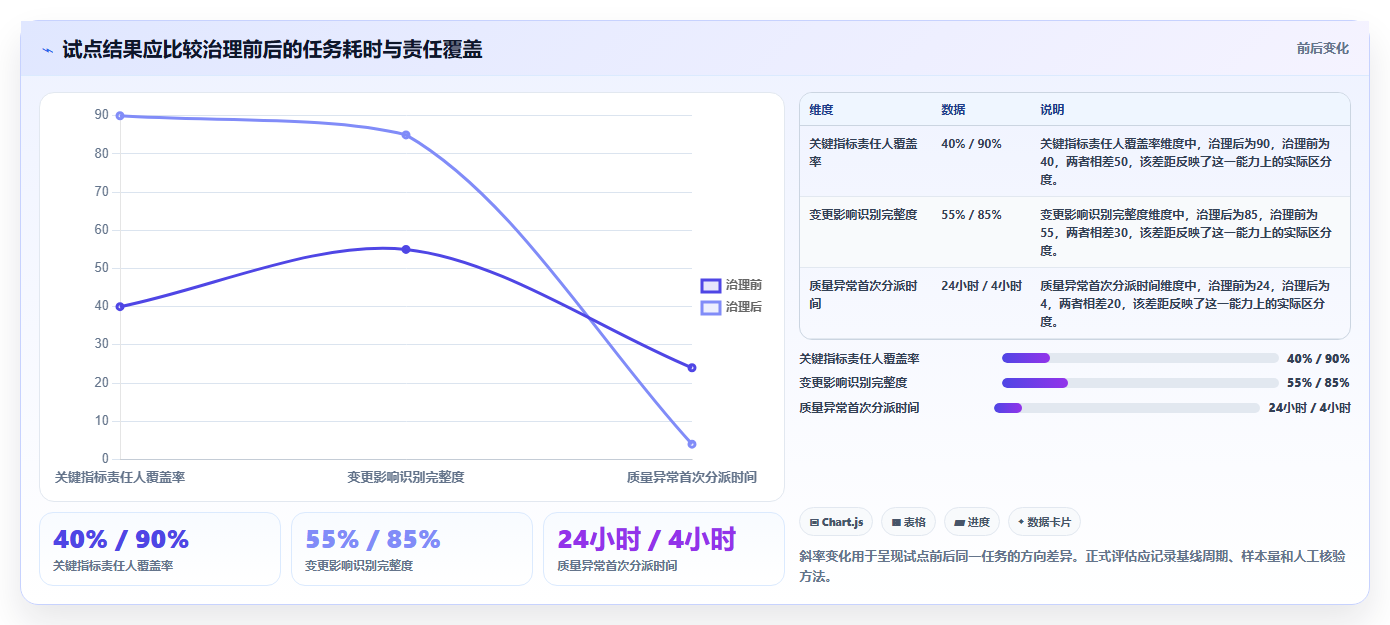Click progress row value 55% / 85%
Screen dimensions: 1390x625
pos(1318,383)
